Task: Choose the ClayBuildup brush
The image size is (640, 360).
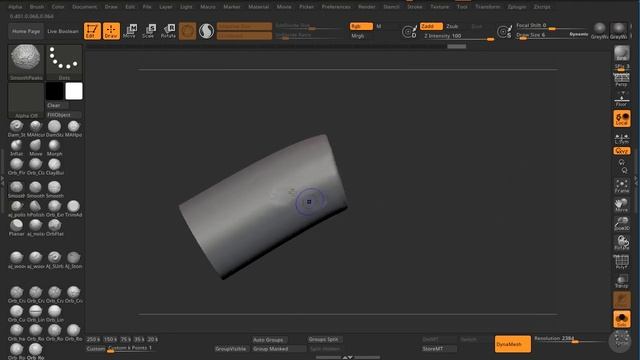Action: pyautogui.click(x=54, y=167)
